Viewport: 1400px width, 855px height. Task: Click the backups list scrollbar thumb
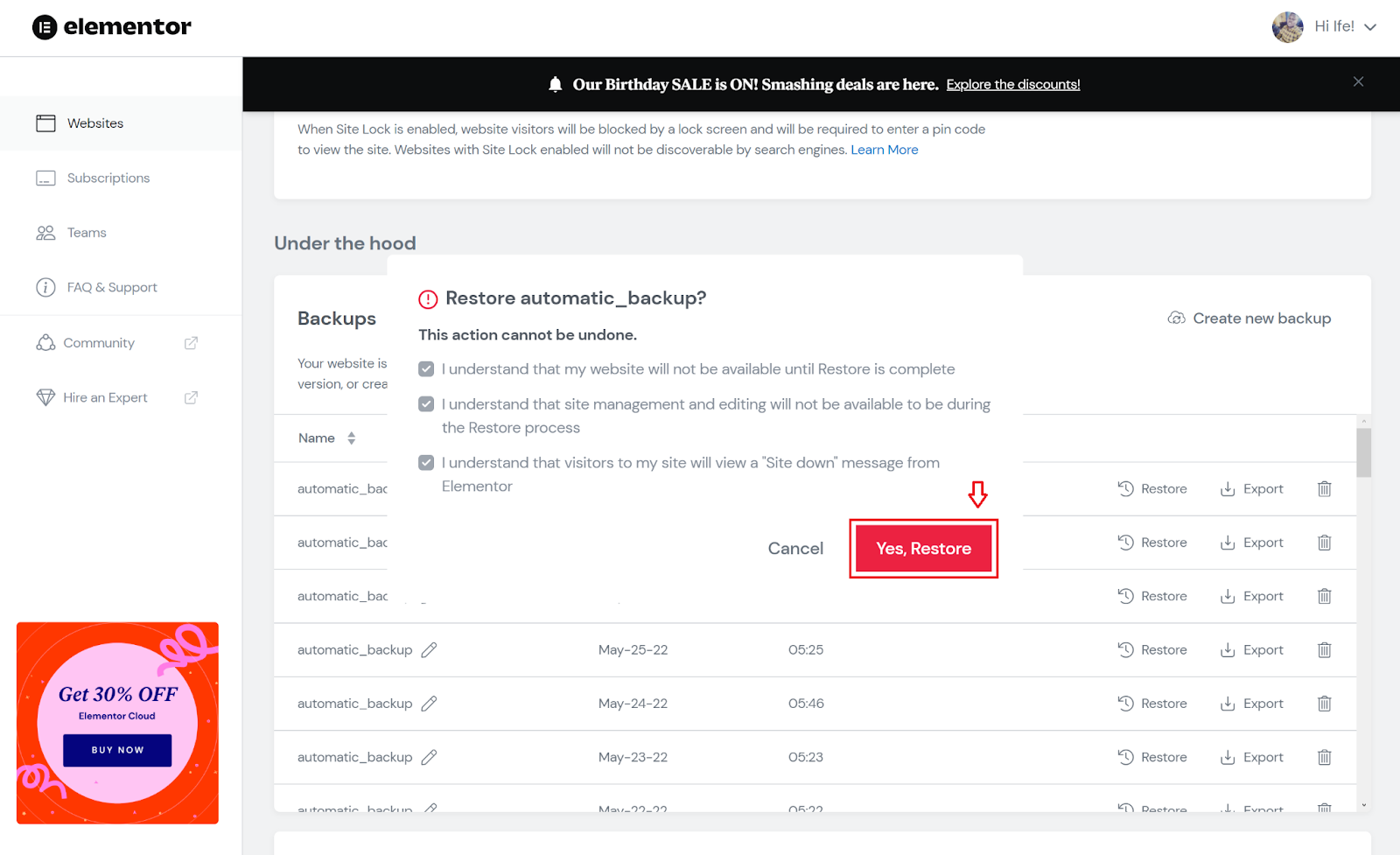click(x=1363, y=452)
